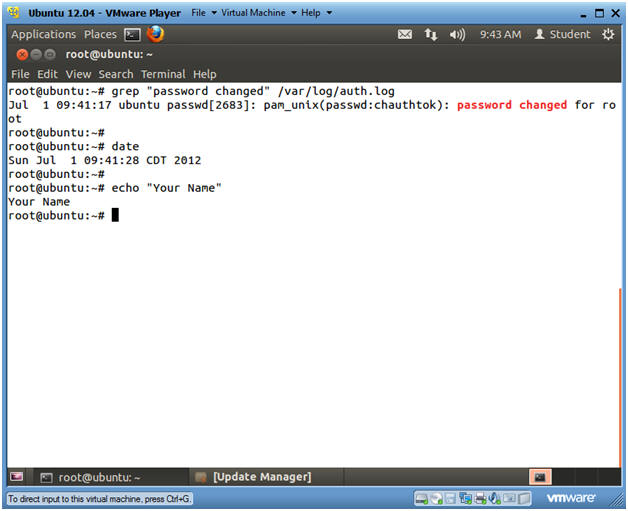Image resolution: width=628 pixels, height=511 pixels.
Task: Minimize the root@ubuntu terminal window
Action: coord(36,54)
